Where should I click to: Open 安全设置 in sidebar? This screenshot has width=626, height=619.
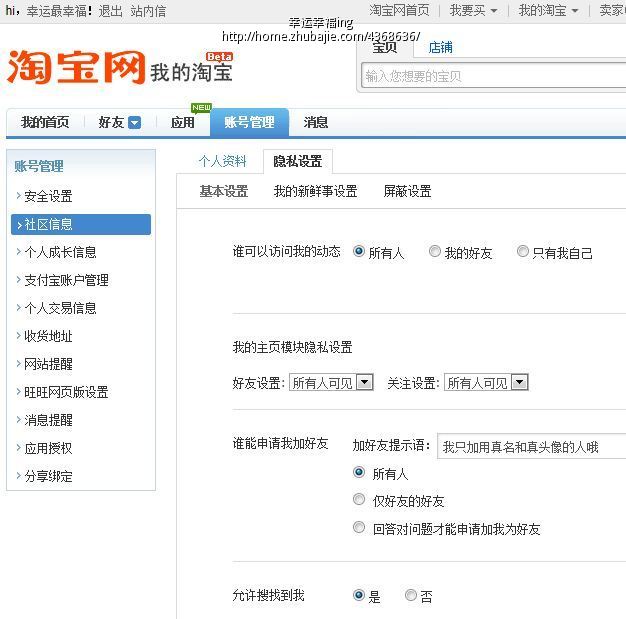[48, 196]
